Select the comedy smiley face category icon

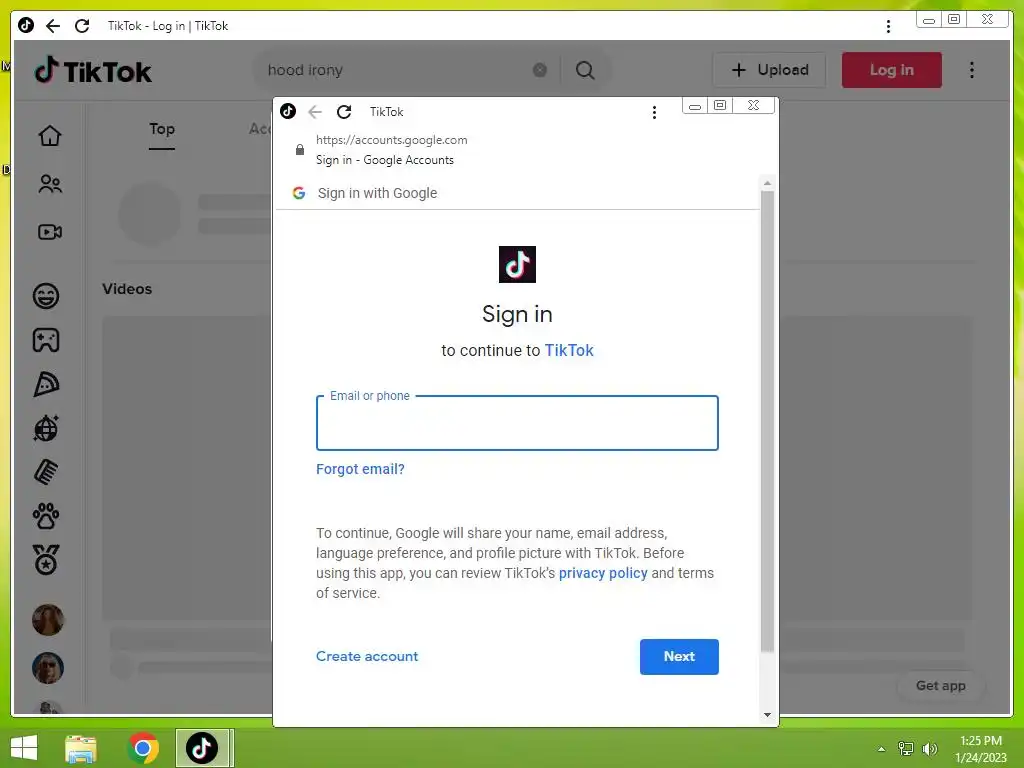pyautogui.click(x=46, y=296)
